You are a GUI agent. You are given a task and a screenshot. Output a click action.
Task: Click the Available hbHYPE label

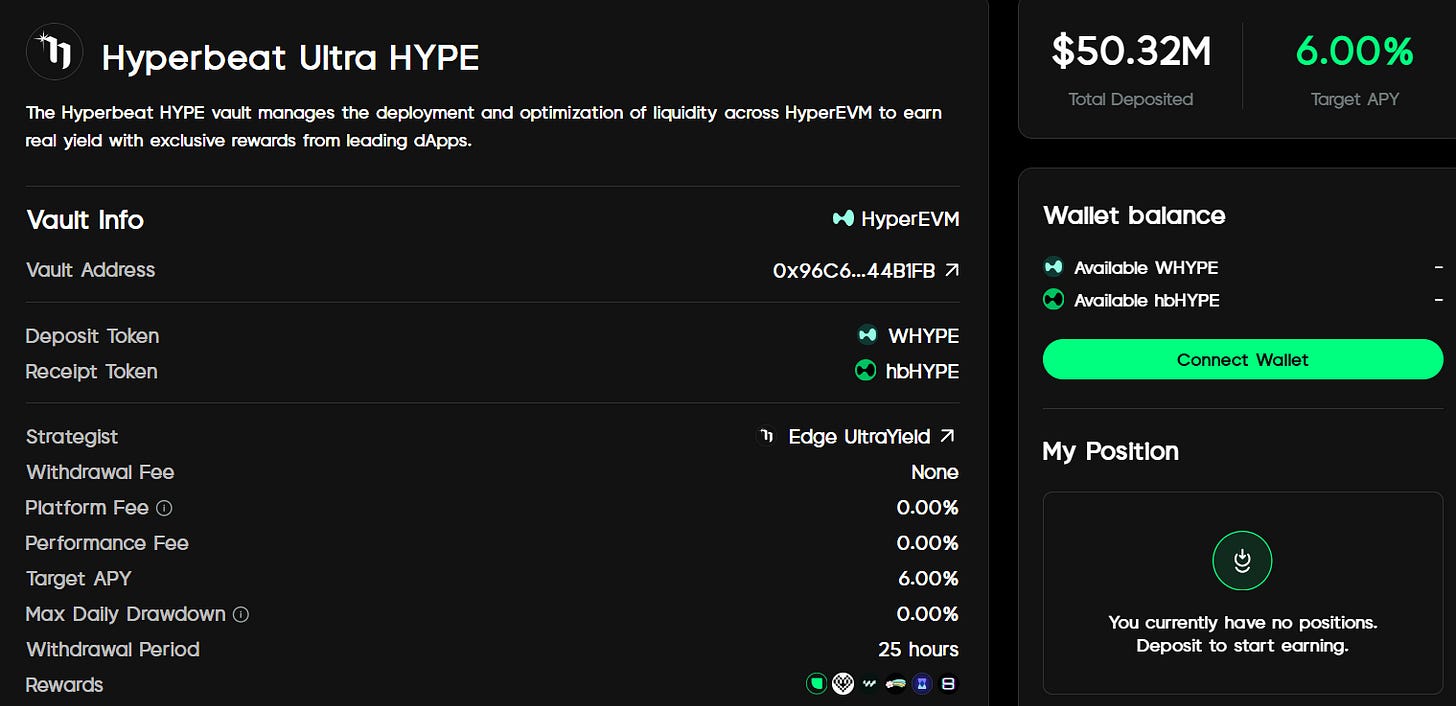[x=1147, y=300]
